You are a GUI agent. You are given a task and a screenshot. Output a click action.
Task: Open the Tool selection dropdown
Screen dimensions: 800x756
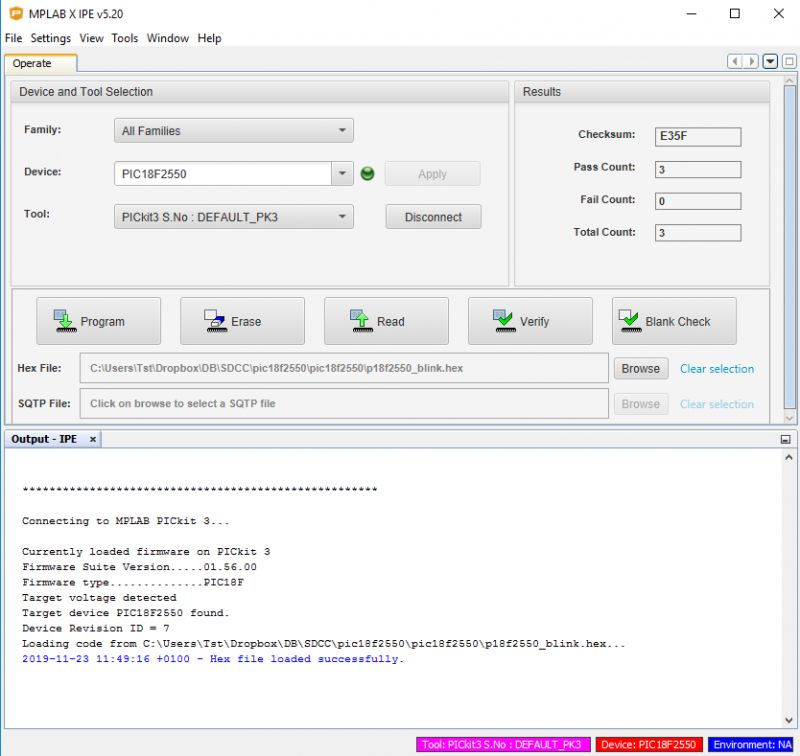click(234, 217)
